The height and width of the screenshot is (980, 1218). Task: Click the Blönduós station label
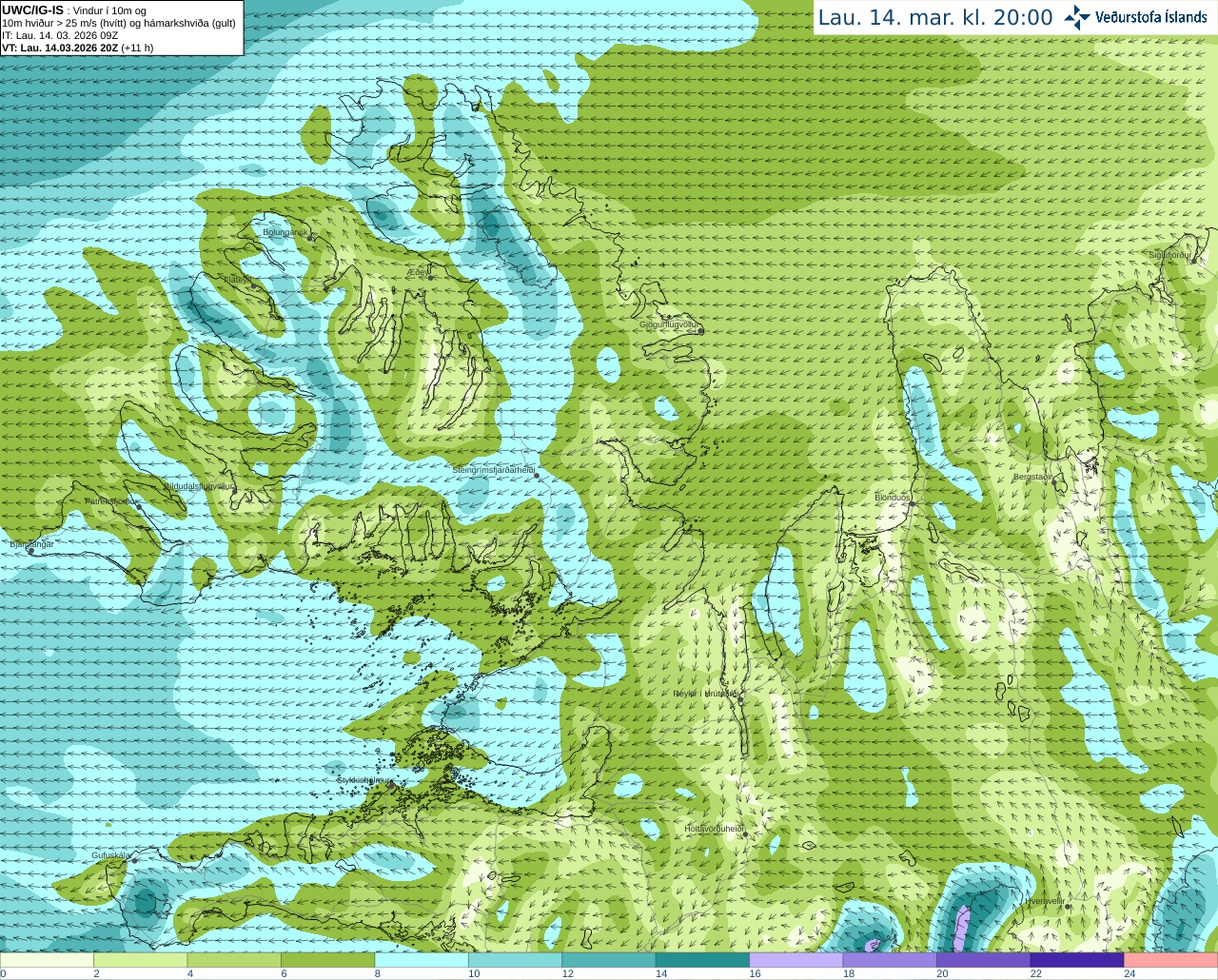coord(893,498)
